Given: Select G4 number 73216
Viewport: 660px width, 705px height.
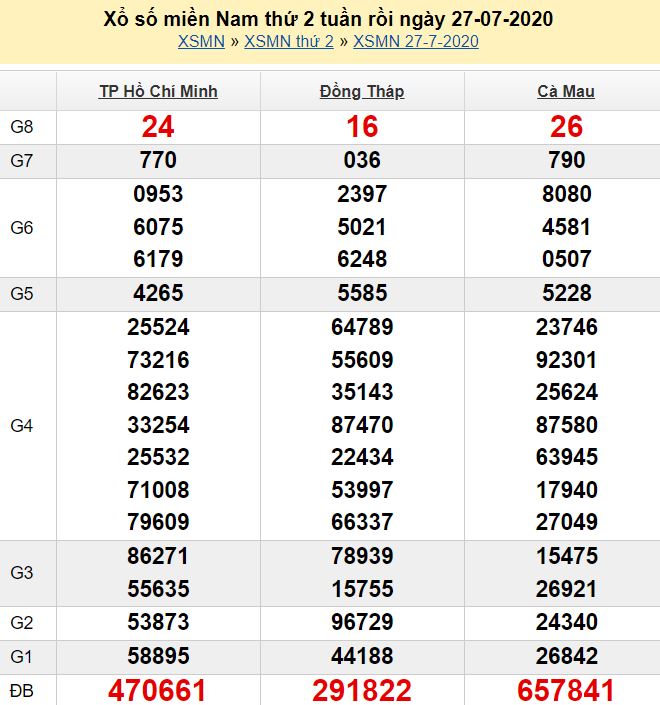Looking at the screenshot, I should pyautogui.click(x=158, y=360).
